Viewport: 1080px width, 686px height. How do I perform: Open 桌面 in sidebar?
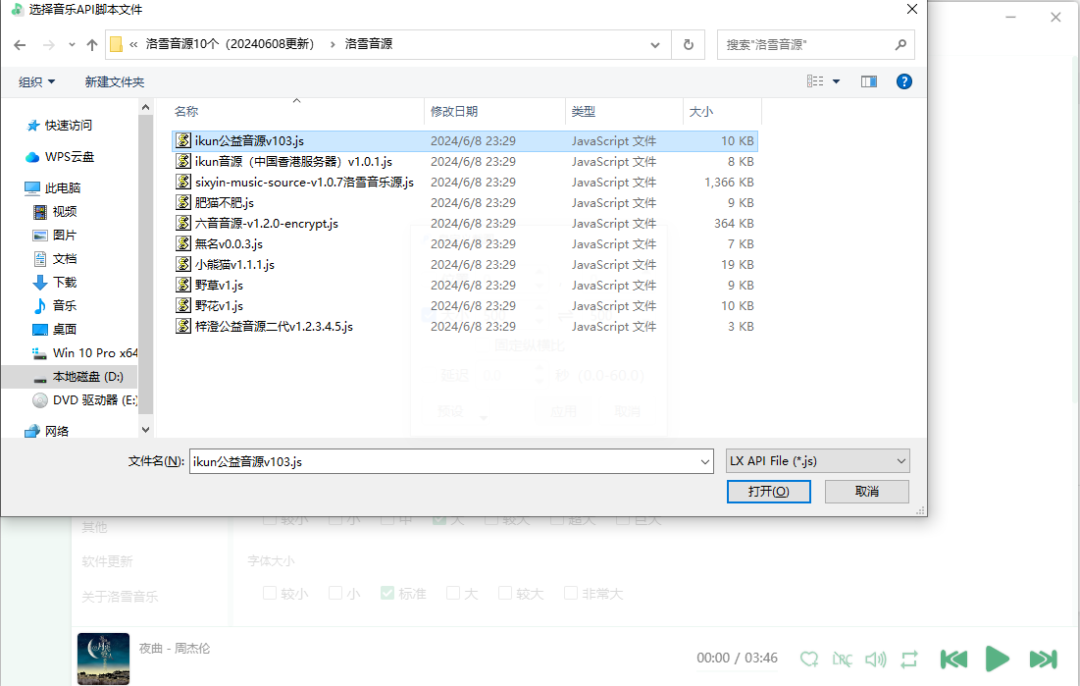point(55,329)
